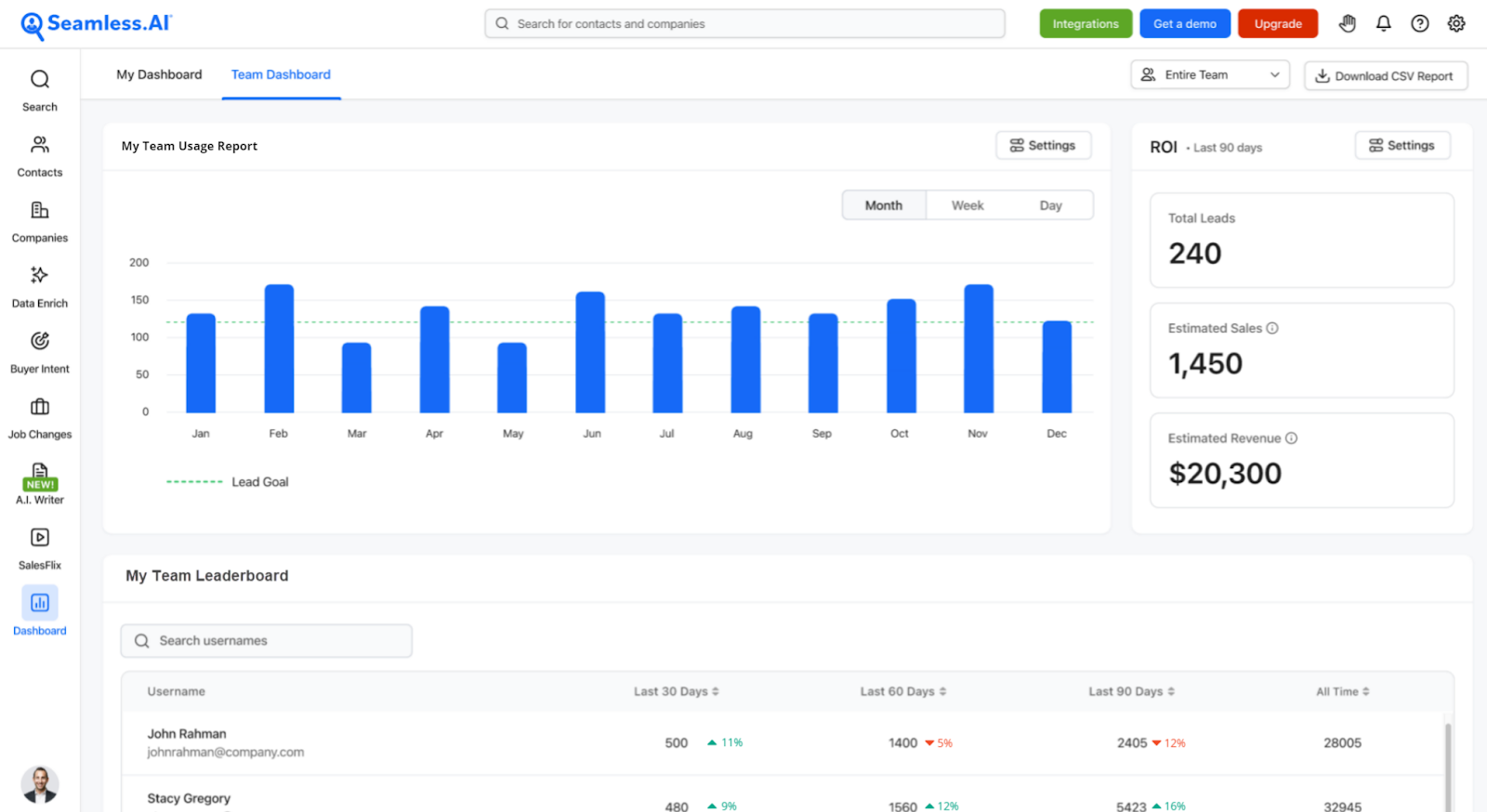Open the Data Enrich tool

[x=39, y=286]
